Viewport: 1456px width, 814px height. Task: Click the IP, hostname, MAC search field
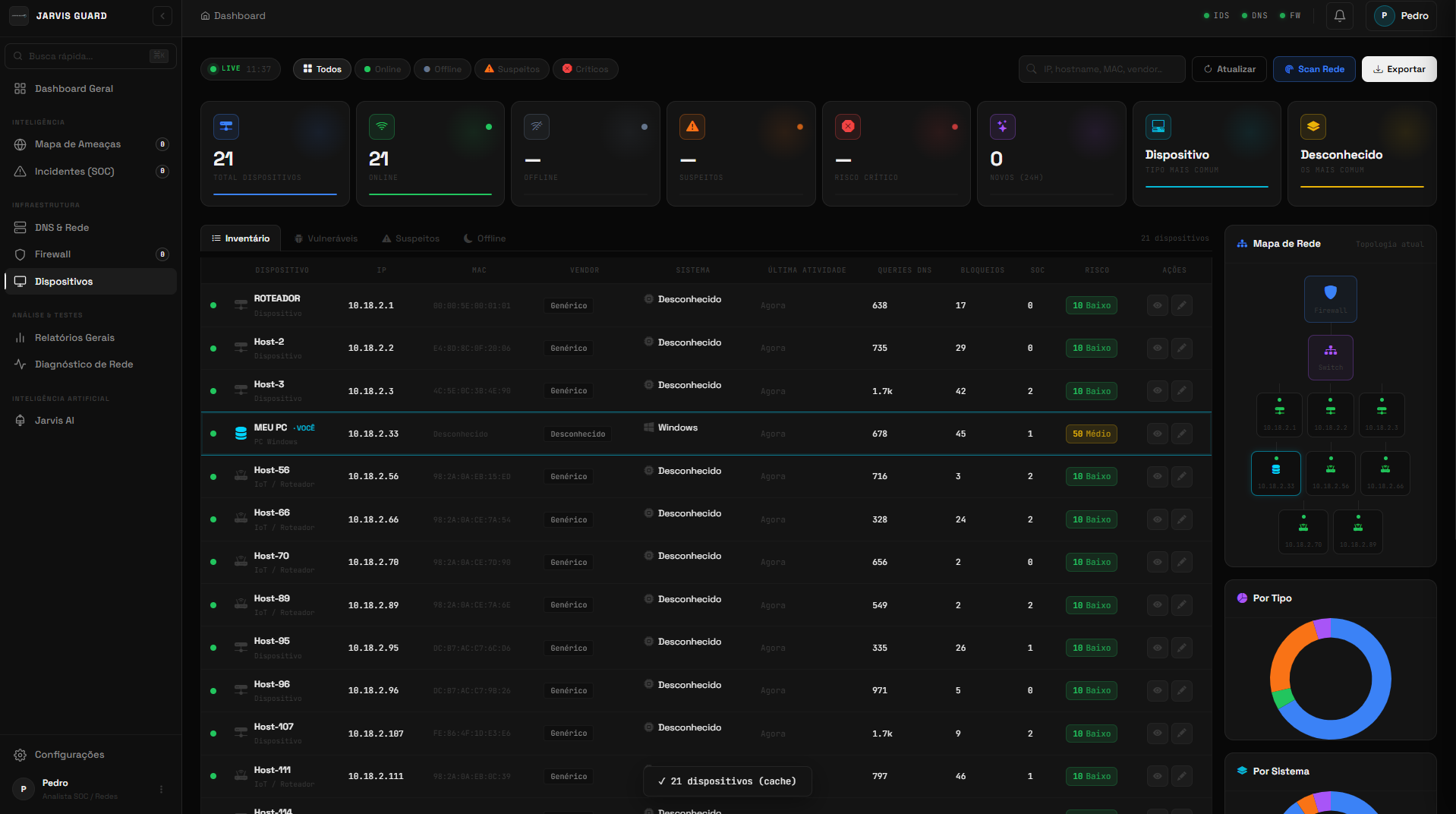pyautogui.click(x=1101, y=69)
